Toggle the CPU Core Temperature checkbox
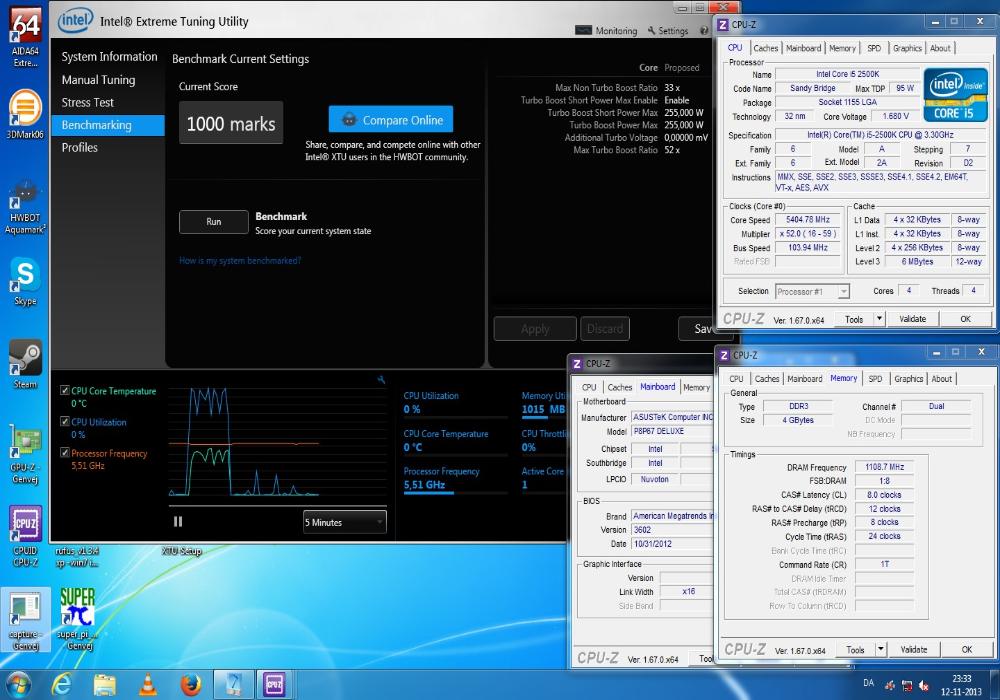 [x=64, y=390]
